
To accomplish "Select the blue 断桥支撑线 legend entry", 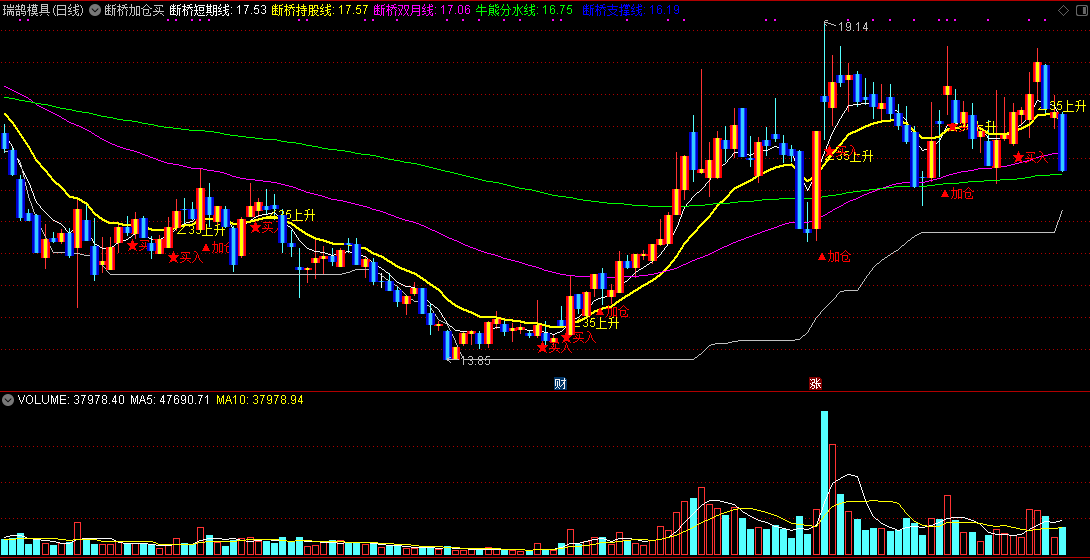I will [631, 10].
